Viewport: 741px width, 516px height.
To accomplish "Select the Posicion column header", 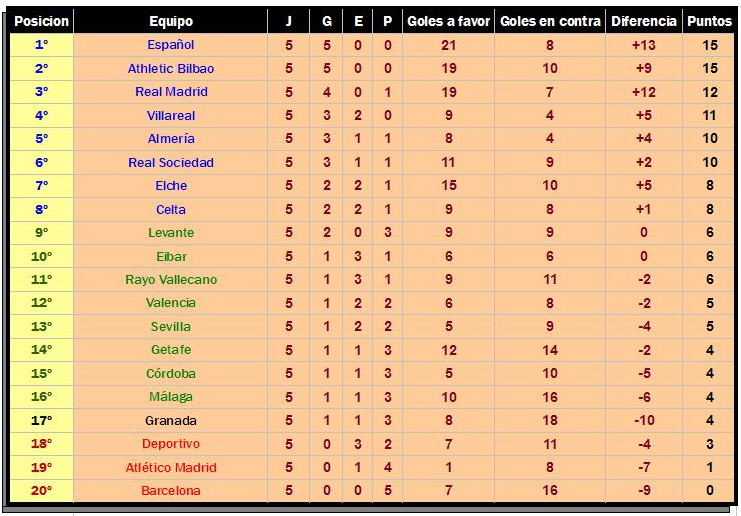I will coord(42,21).
